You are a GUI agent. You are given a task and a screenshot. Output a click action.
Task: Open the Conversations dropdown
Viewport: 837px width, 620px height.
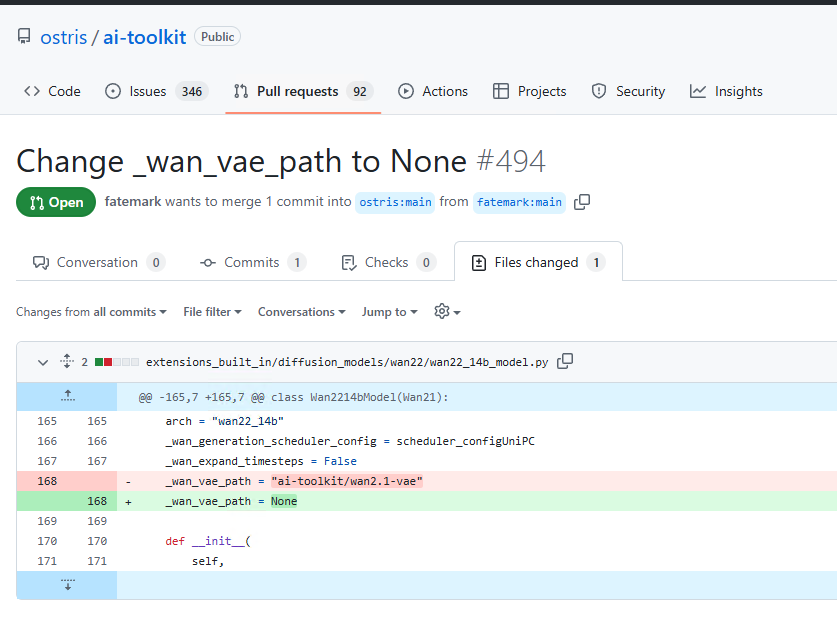(x=302, y=312)
